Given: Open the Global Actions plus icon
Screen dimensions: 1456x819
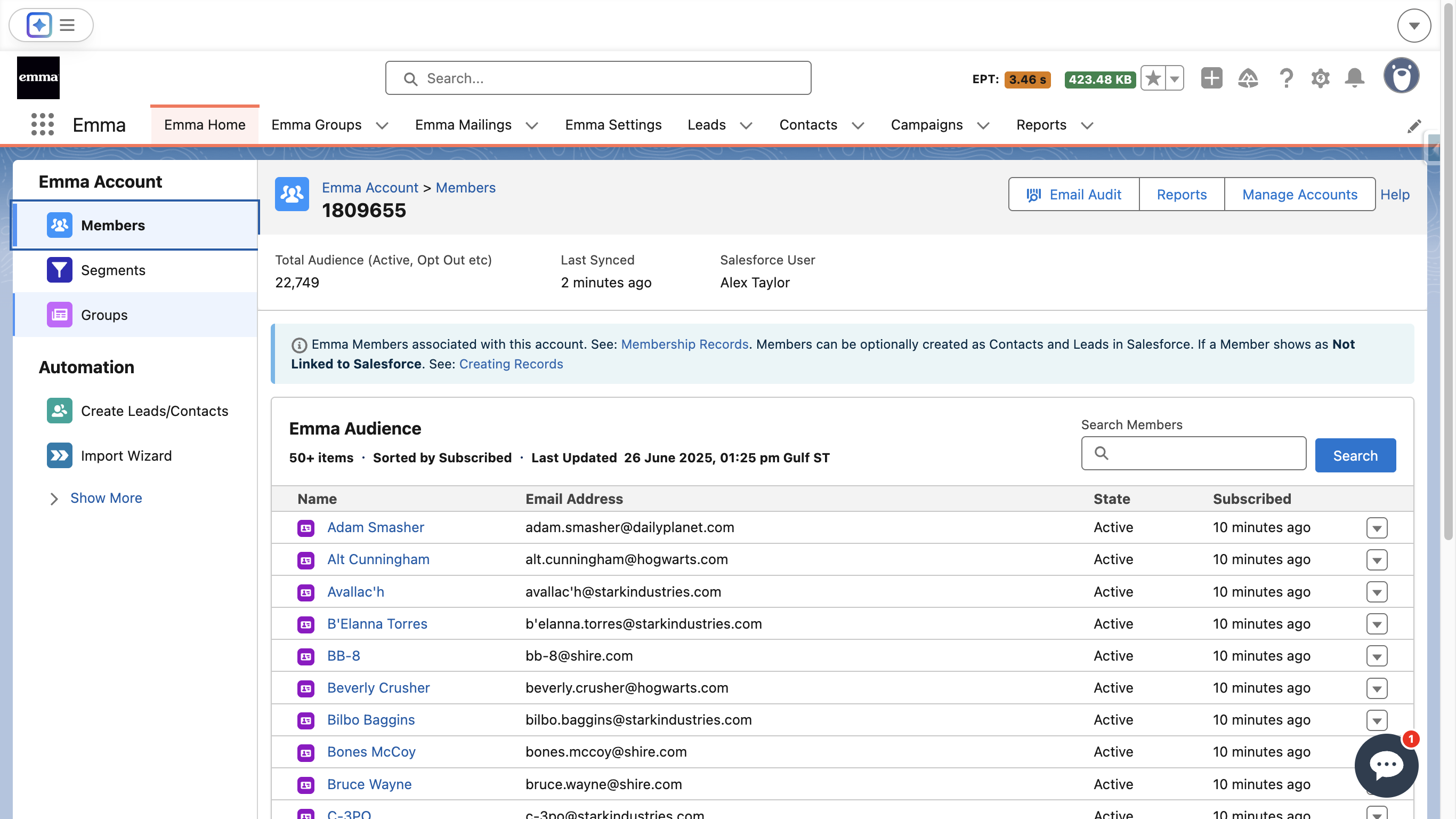Looking at the screenshot, I should pyautogui.click(x=1211, y=78).
